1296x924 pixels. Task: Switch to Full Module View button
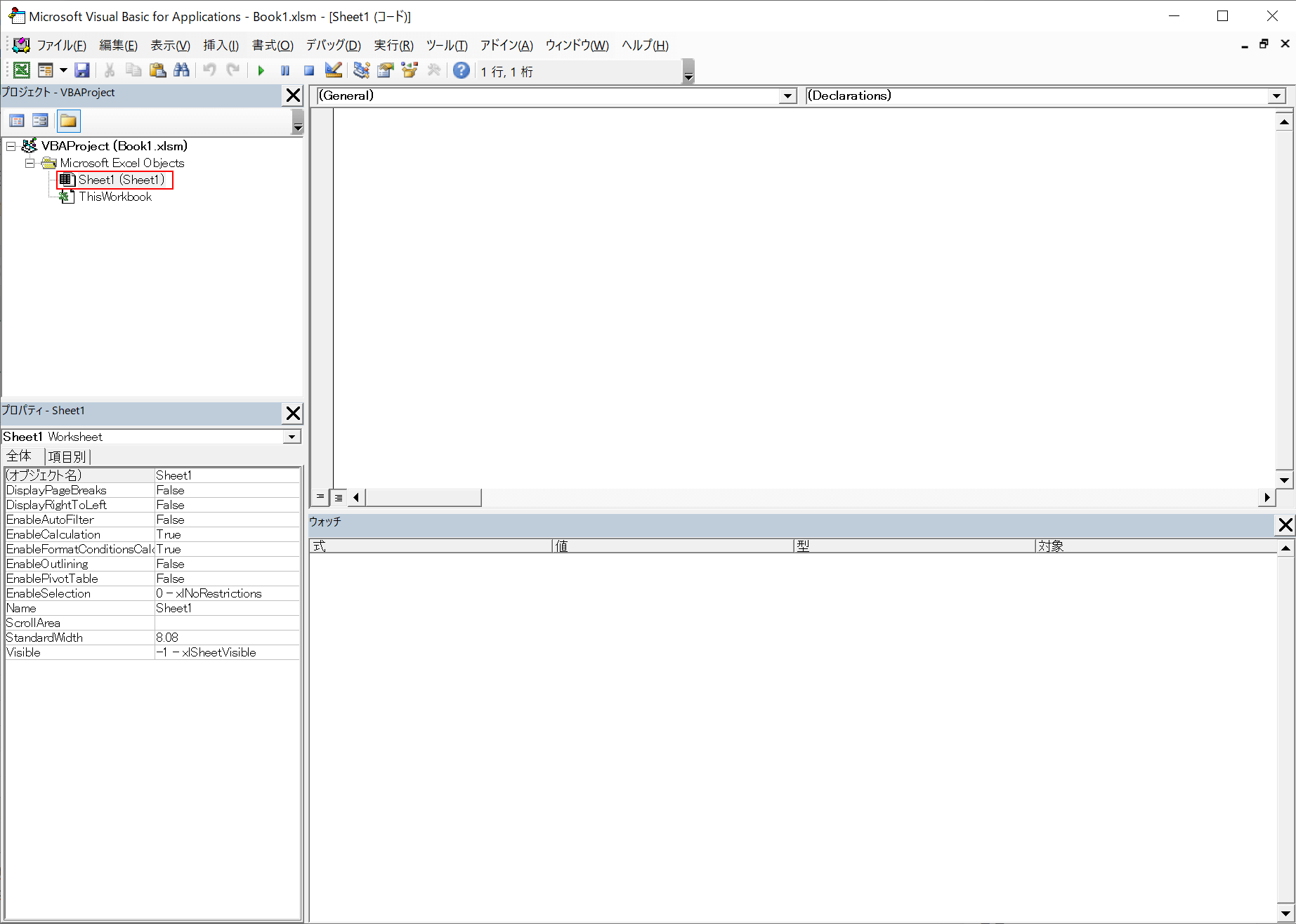[x=339, y=497]
